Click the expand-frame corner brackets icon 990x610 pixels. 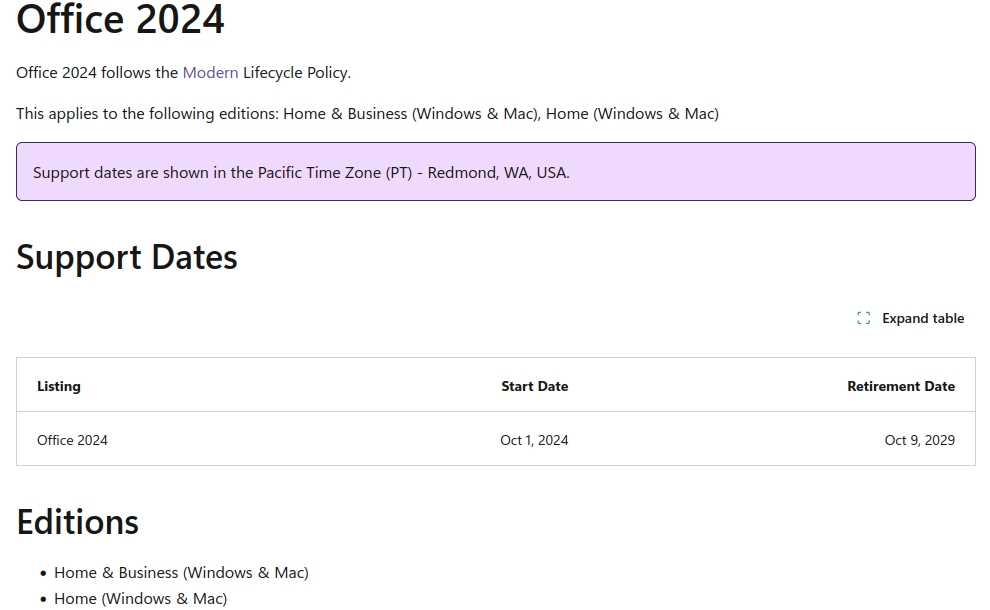click(864, 318)
